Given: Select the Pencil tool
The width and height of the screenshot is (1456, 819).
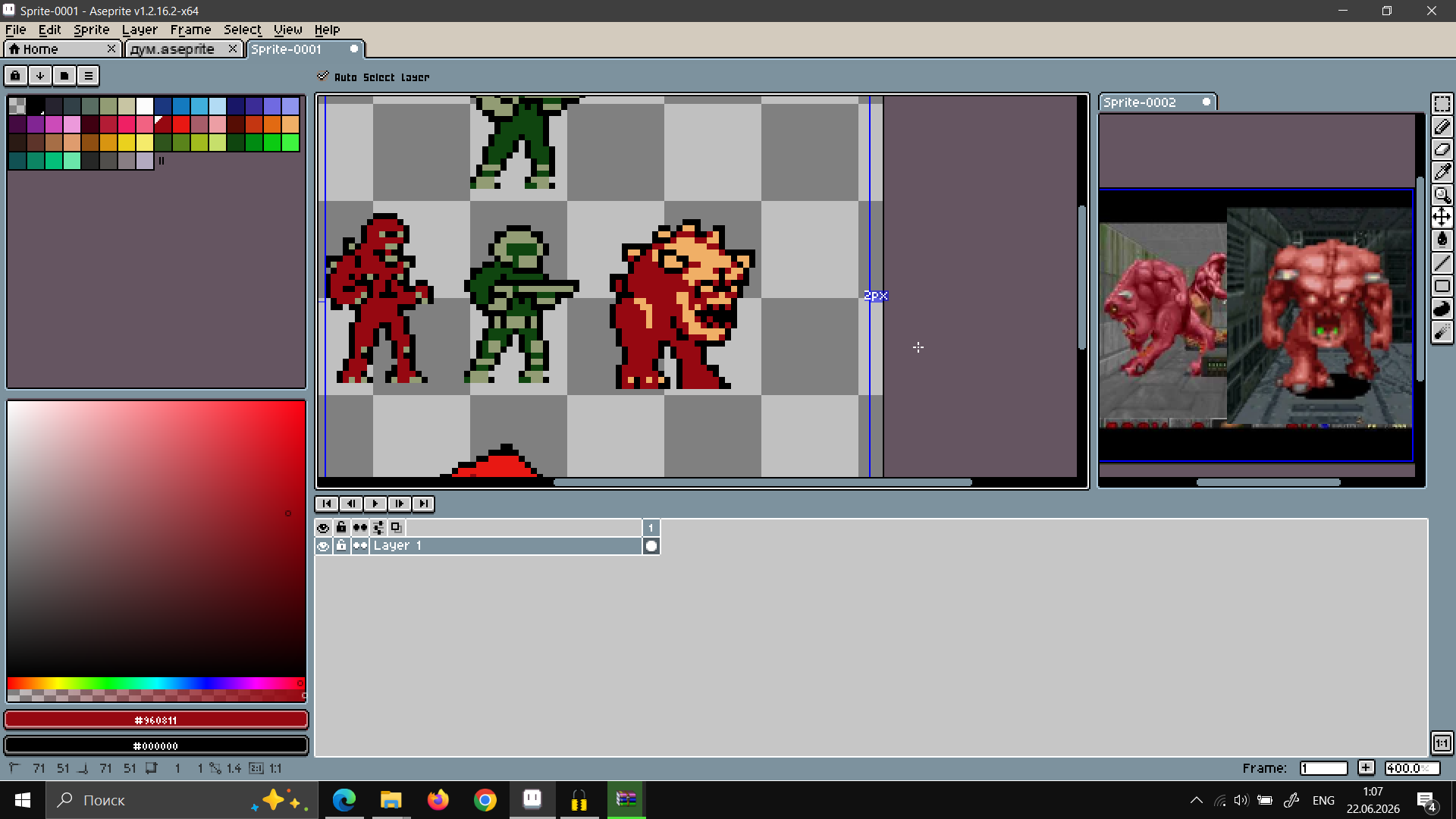Looking at the screenshot, I should (x=1442, y=127).
